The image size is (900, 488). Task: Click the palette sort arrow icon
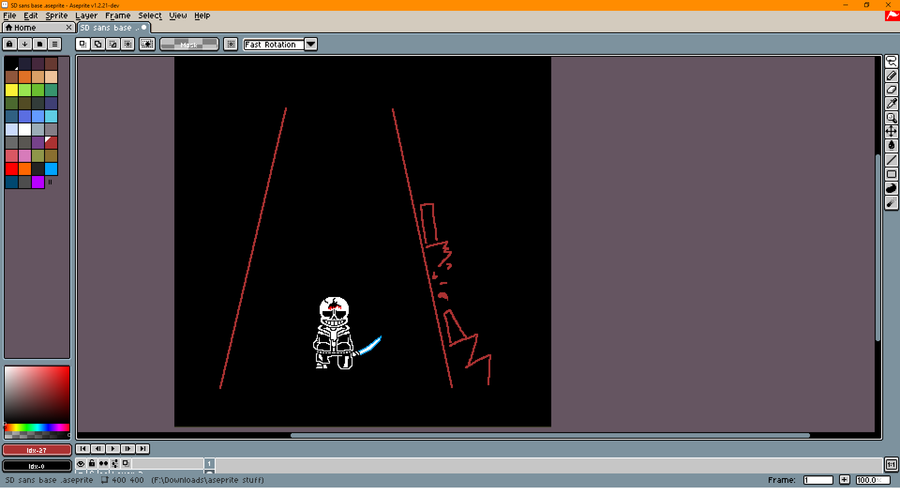tap(25, 44)
